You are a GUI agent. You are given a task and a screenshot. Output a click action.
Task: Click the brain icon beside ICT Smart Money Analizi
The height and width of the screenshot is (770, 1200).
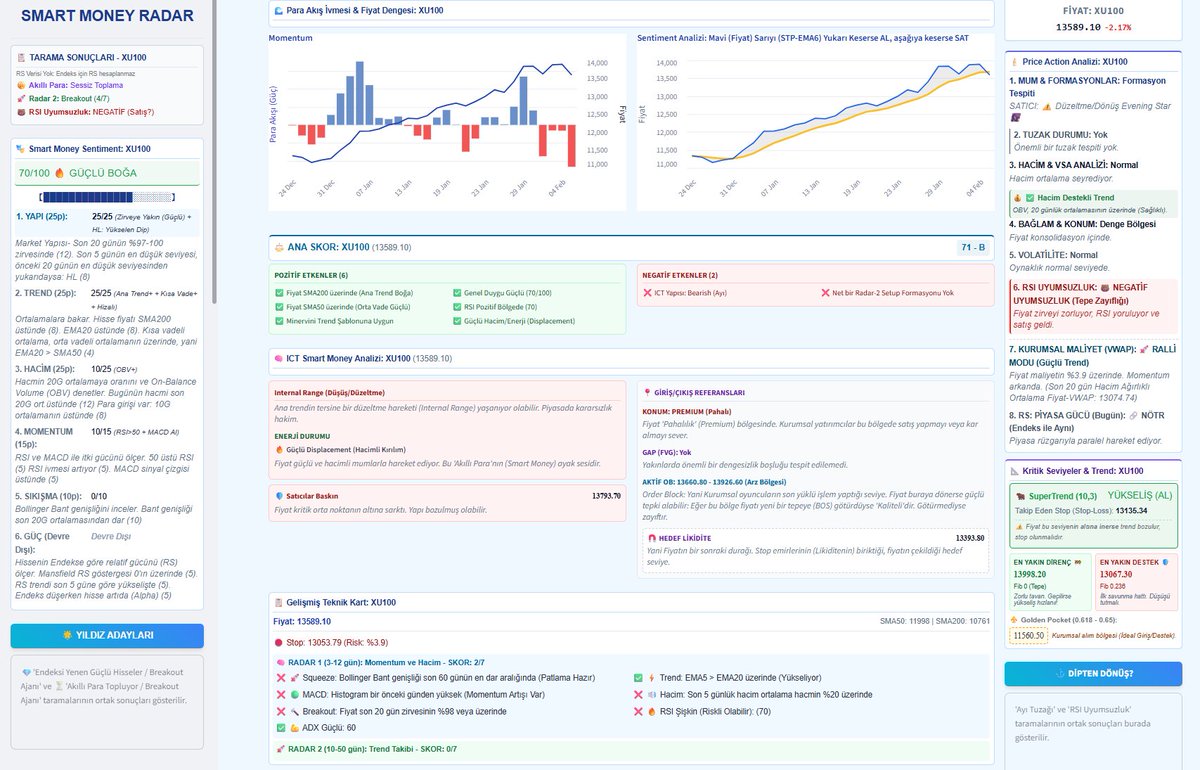pyautogui.click(x=278, y=358)
